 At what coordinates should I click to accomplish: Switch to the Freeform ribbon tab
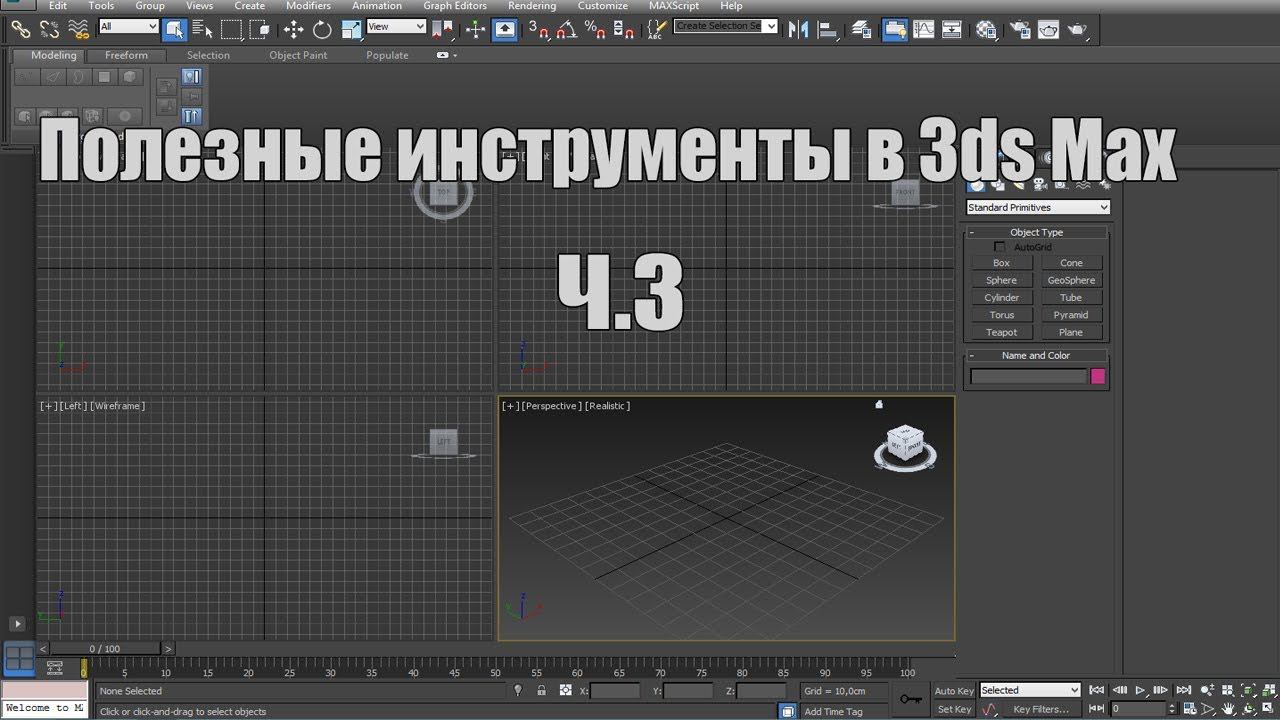pyautogui.click(x=126, y=55)
